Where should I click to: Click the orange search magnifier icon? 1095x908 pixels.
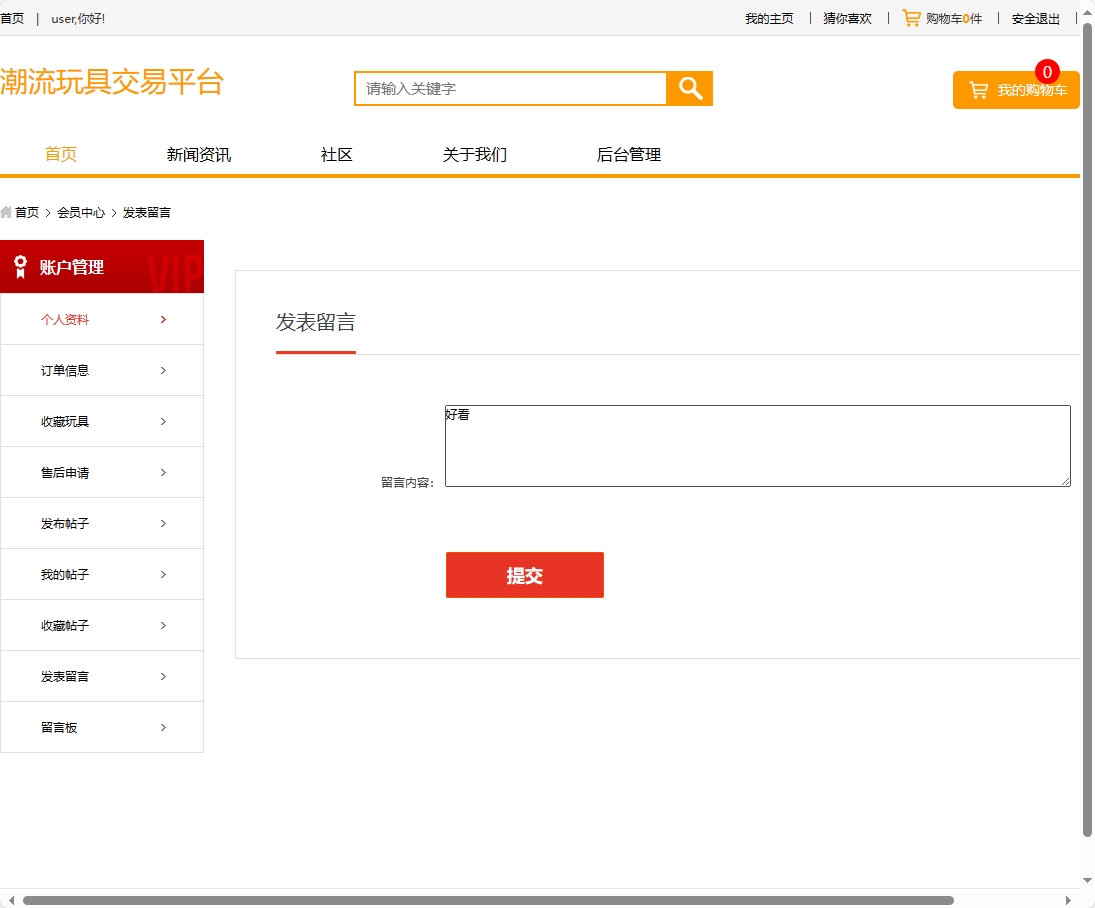[x=689, y=89]
